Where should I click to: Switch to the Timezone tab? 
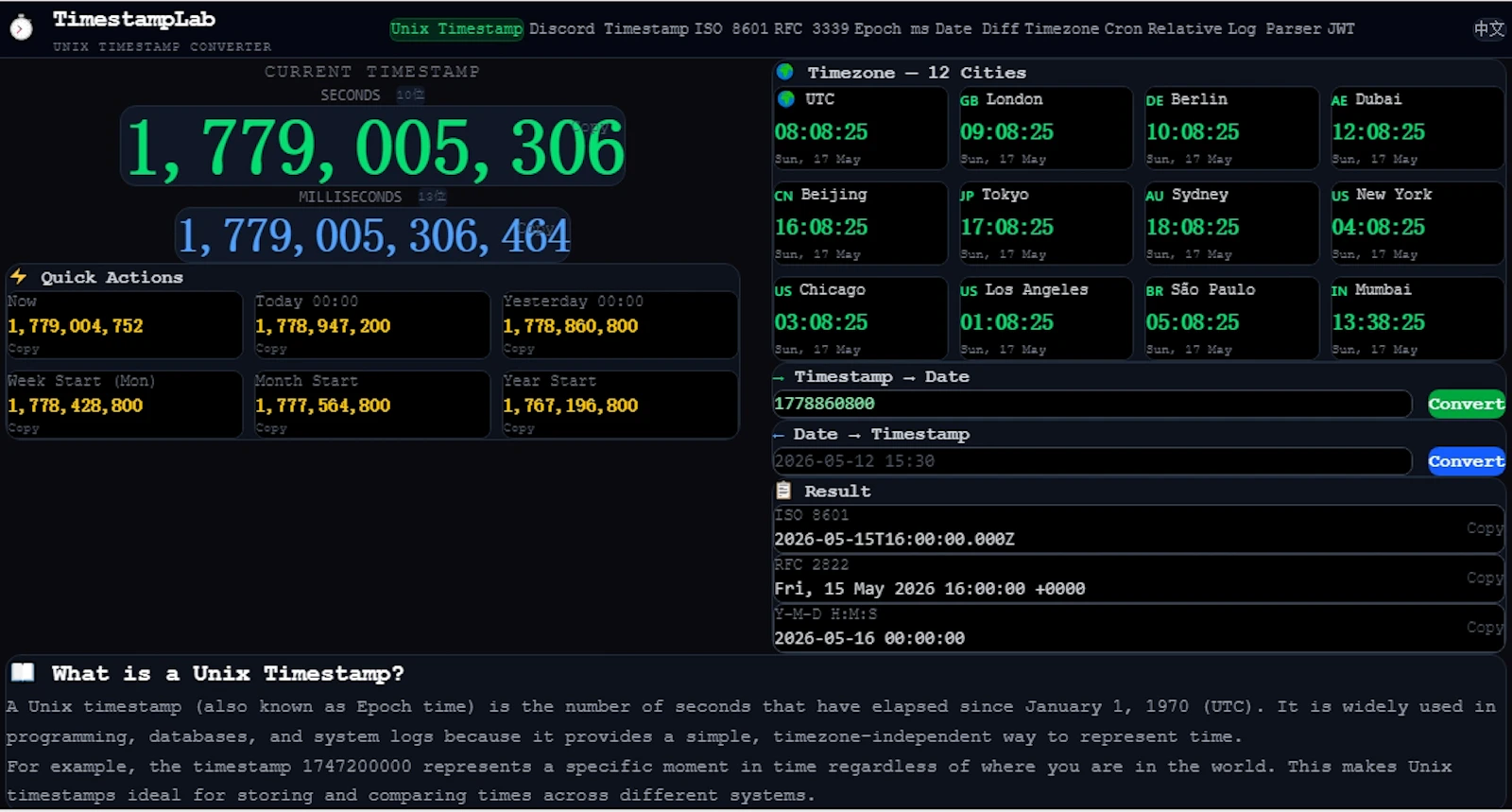click(1062, 29)
